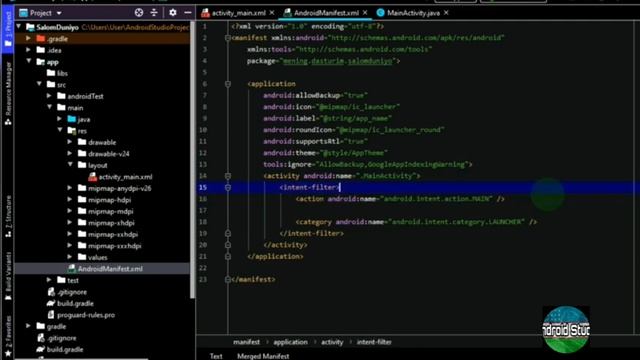Expand the .gradle folder

coord(29,38)
